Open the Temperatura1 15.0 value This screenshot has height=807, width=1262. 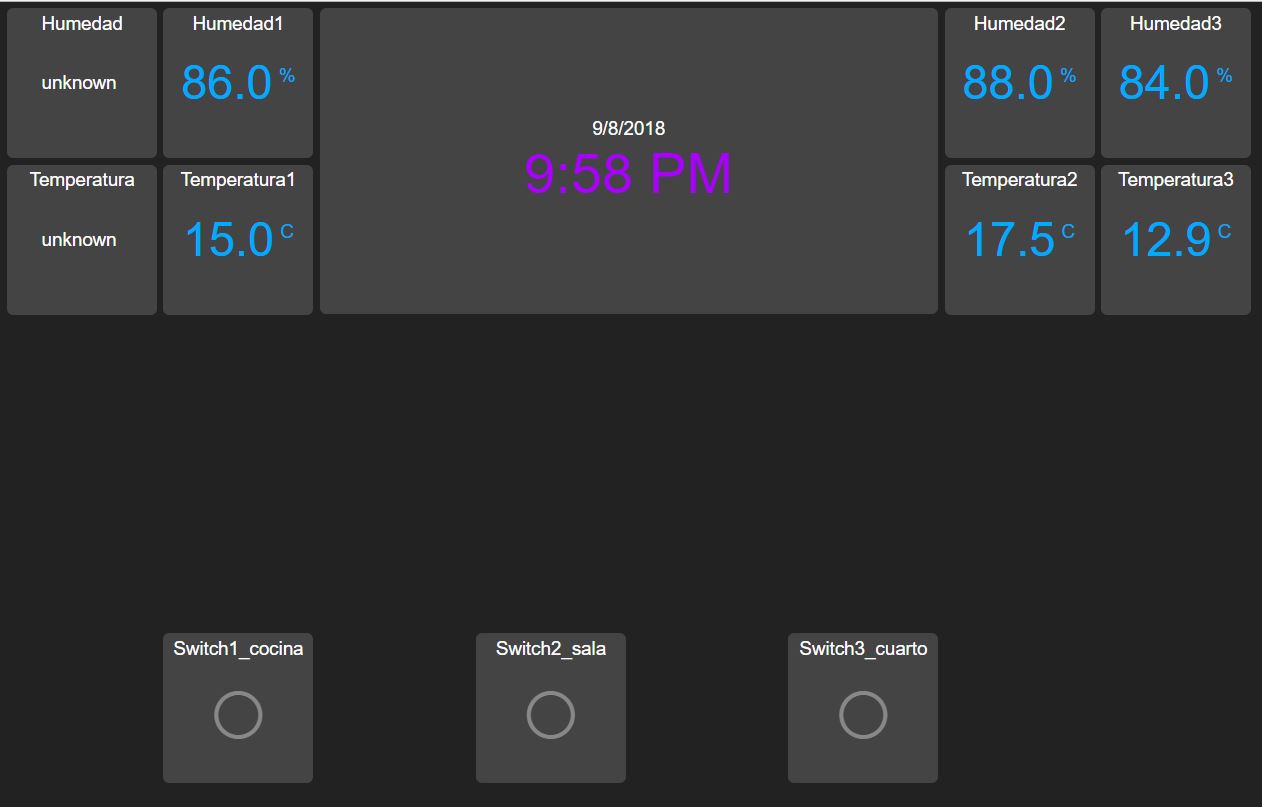pos(229,240)
